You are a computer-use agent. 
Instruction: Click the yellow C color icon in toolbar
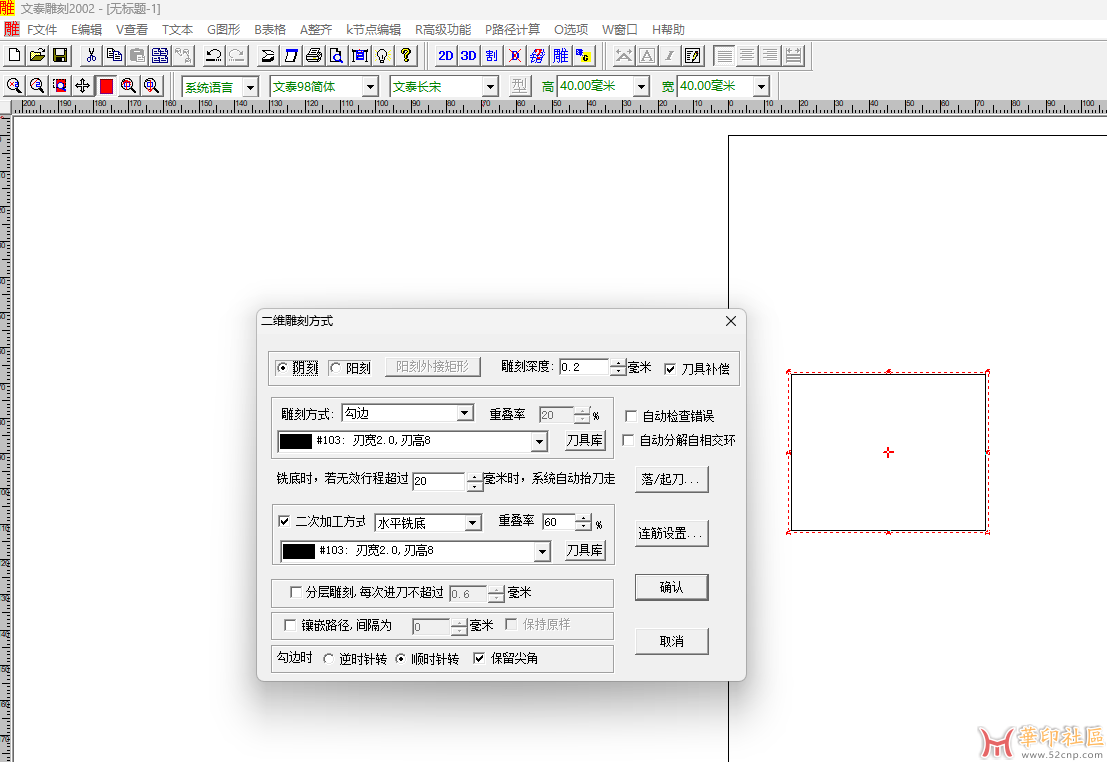(x=584, y=56)
